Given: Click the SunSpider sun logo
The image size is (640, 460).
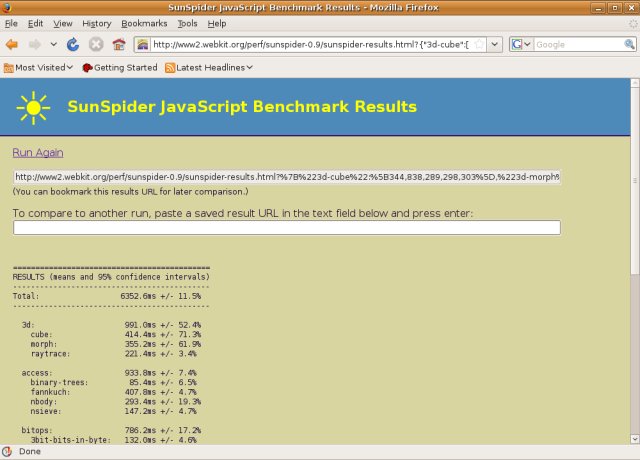Looking at the screenshot, I should [33, 108].
